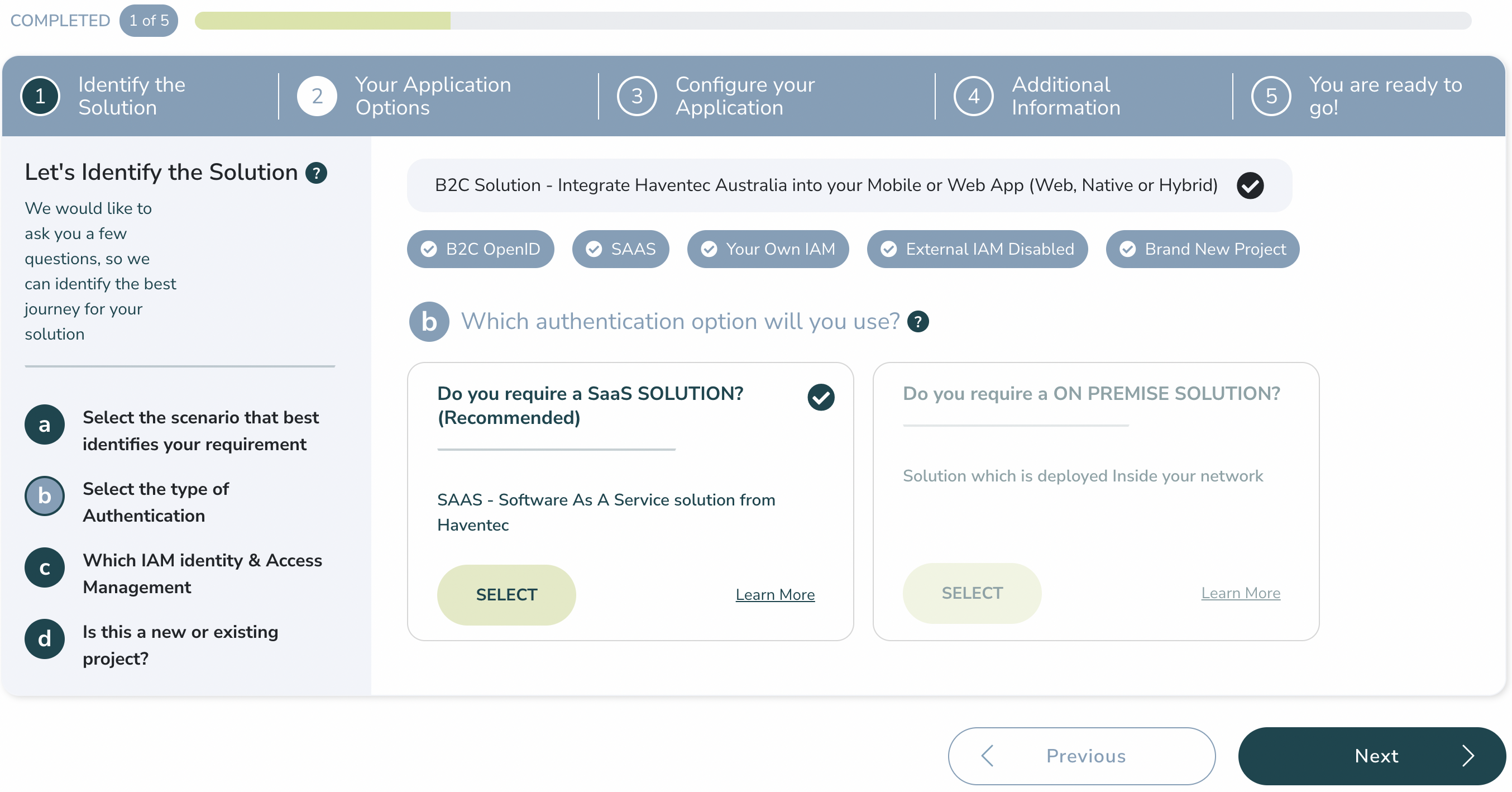Click 'Solution which is deployed Inside your network' text
Image resolution: width=1512 pixels, height=792 pixels.
pyautogui.click(x=1082, y=475)
